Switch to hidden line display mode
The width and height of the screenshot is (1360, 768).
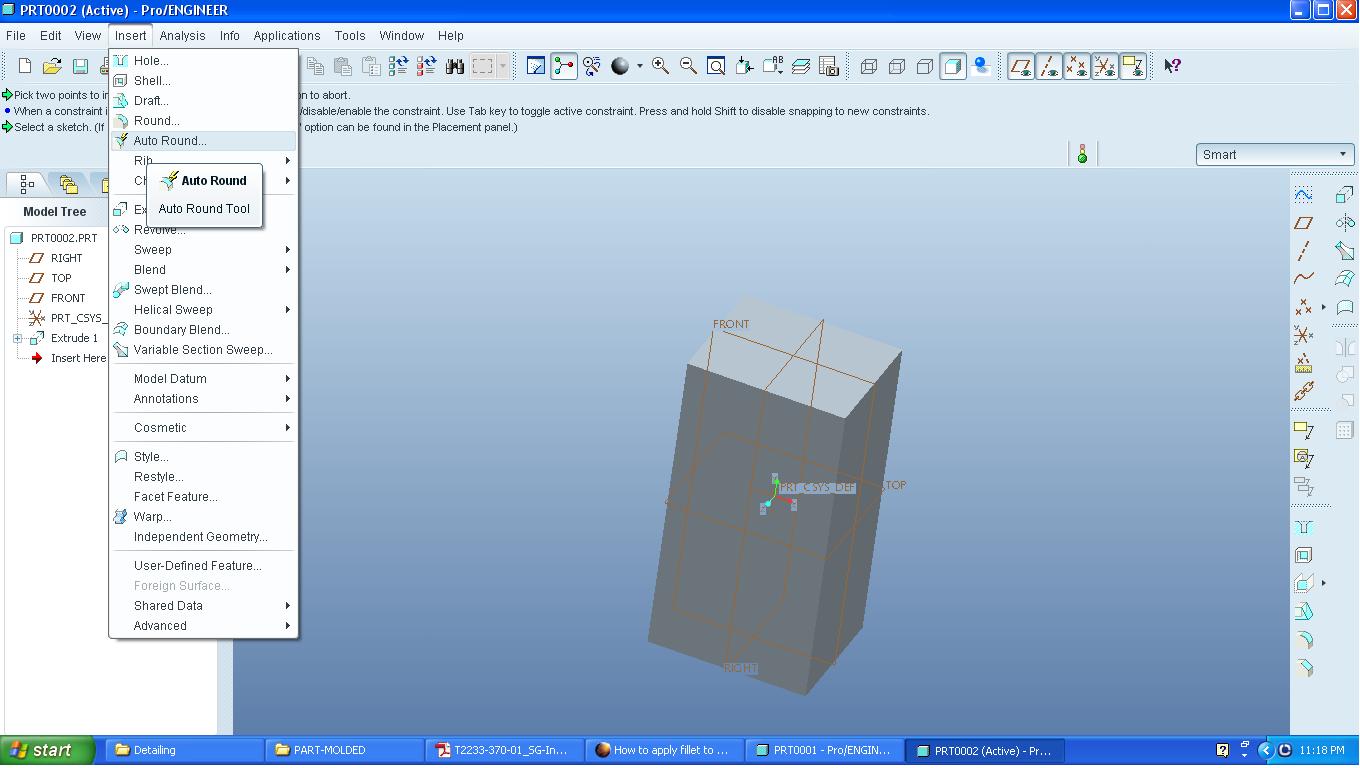[897, 66]
